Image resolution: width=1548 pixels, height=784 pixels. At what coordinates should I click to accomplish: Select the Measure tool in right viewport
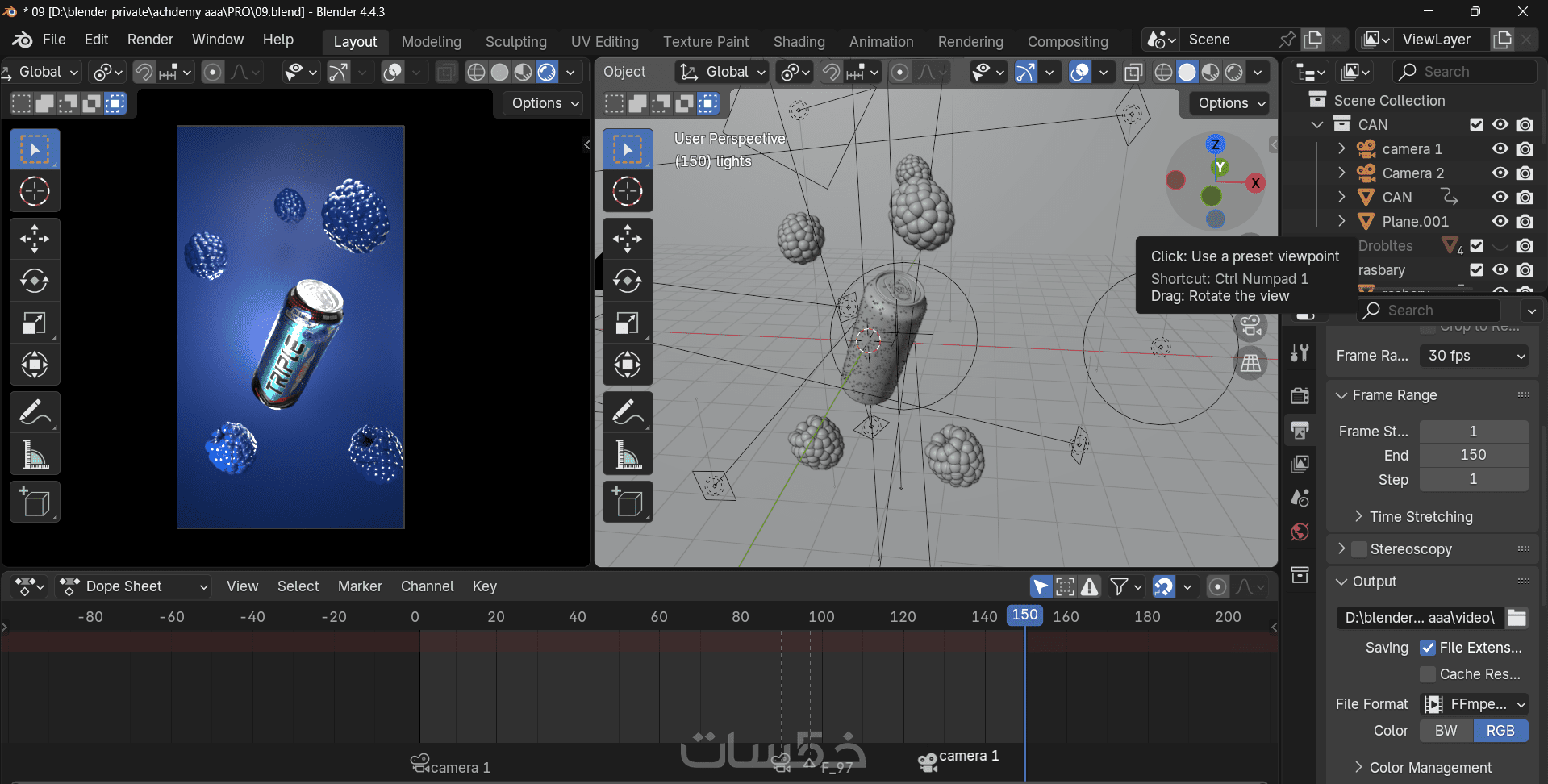tap(627, 455)
